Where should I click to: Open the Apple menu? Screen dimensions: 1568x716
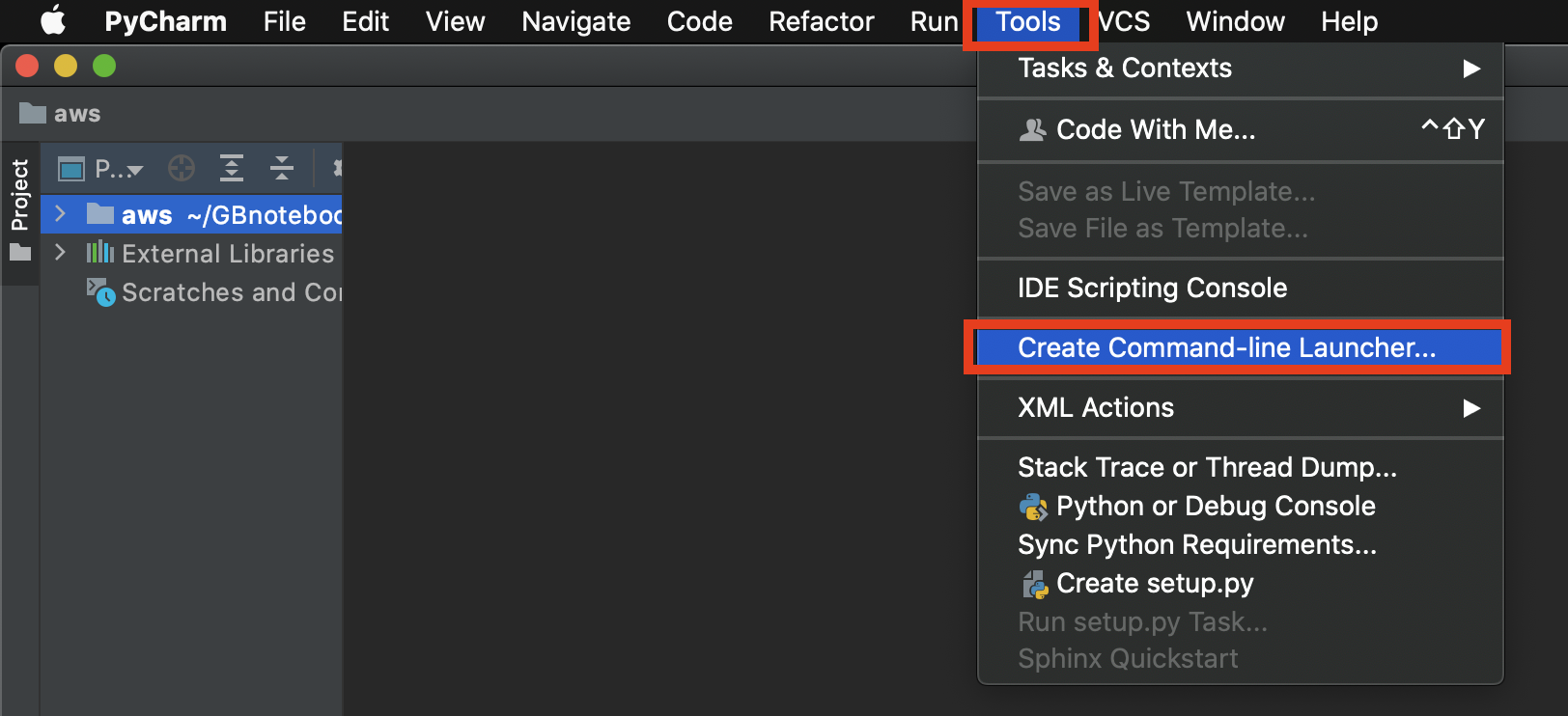coord(53,21)
